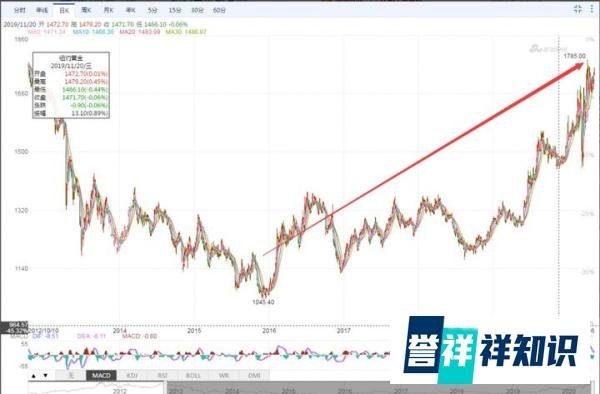Image resolution: width=600 pixels, height=394 pixels.
Task: Switch to the 15分 interval tab
Action: click(x=175, y=10)
